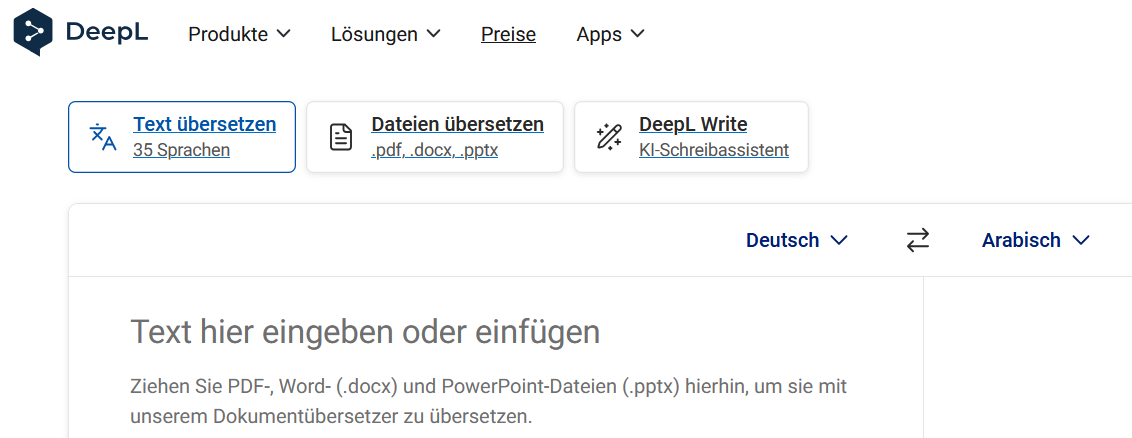Click the document file icon
Viewport: 1132px width, 438px height.
(341, 137)
